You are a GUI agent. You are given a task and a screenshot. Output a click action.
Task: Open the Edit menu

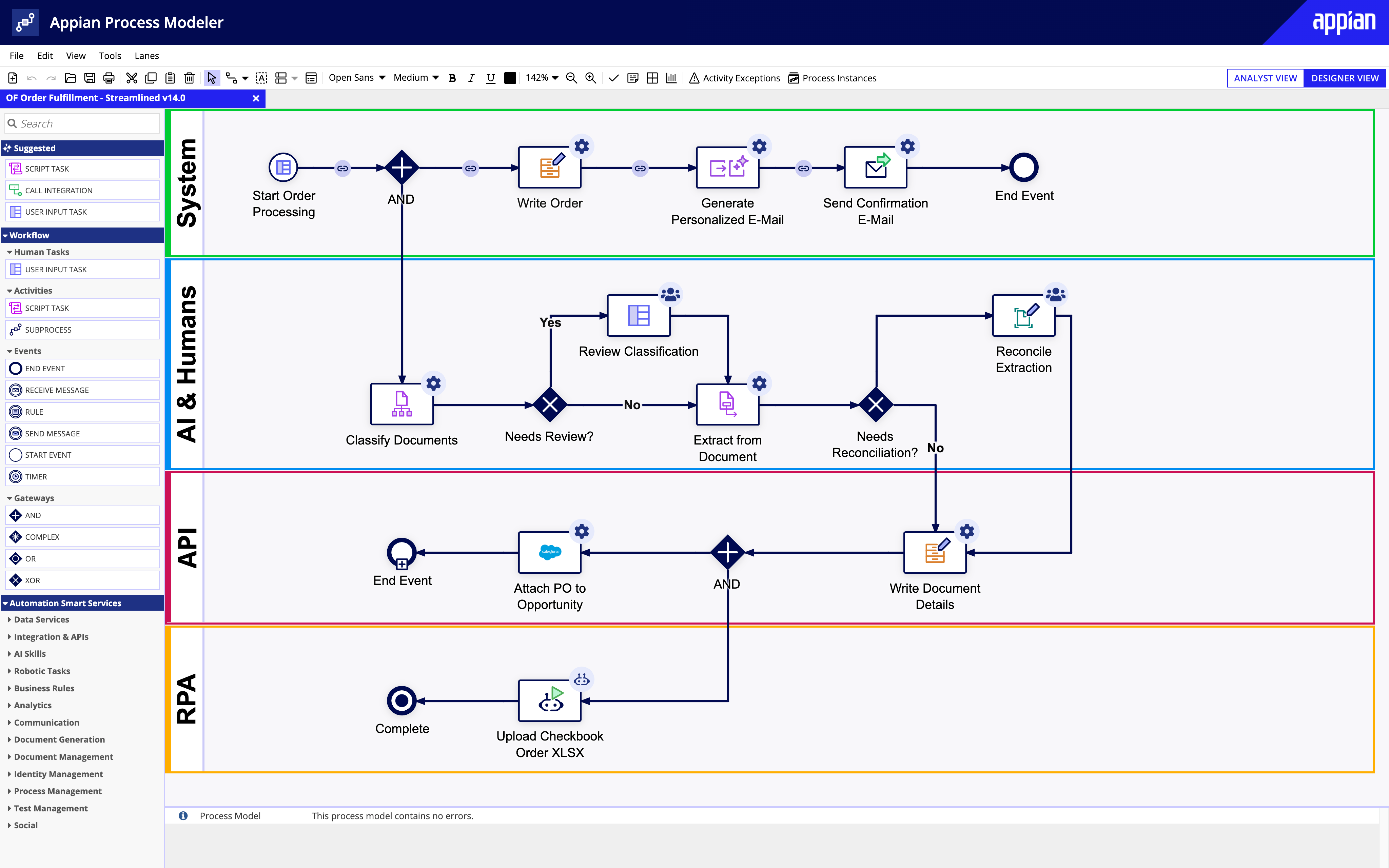click(45, 56)
